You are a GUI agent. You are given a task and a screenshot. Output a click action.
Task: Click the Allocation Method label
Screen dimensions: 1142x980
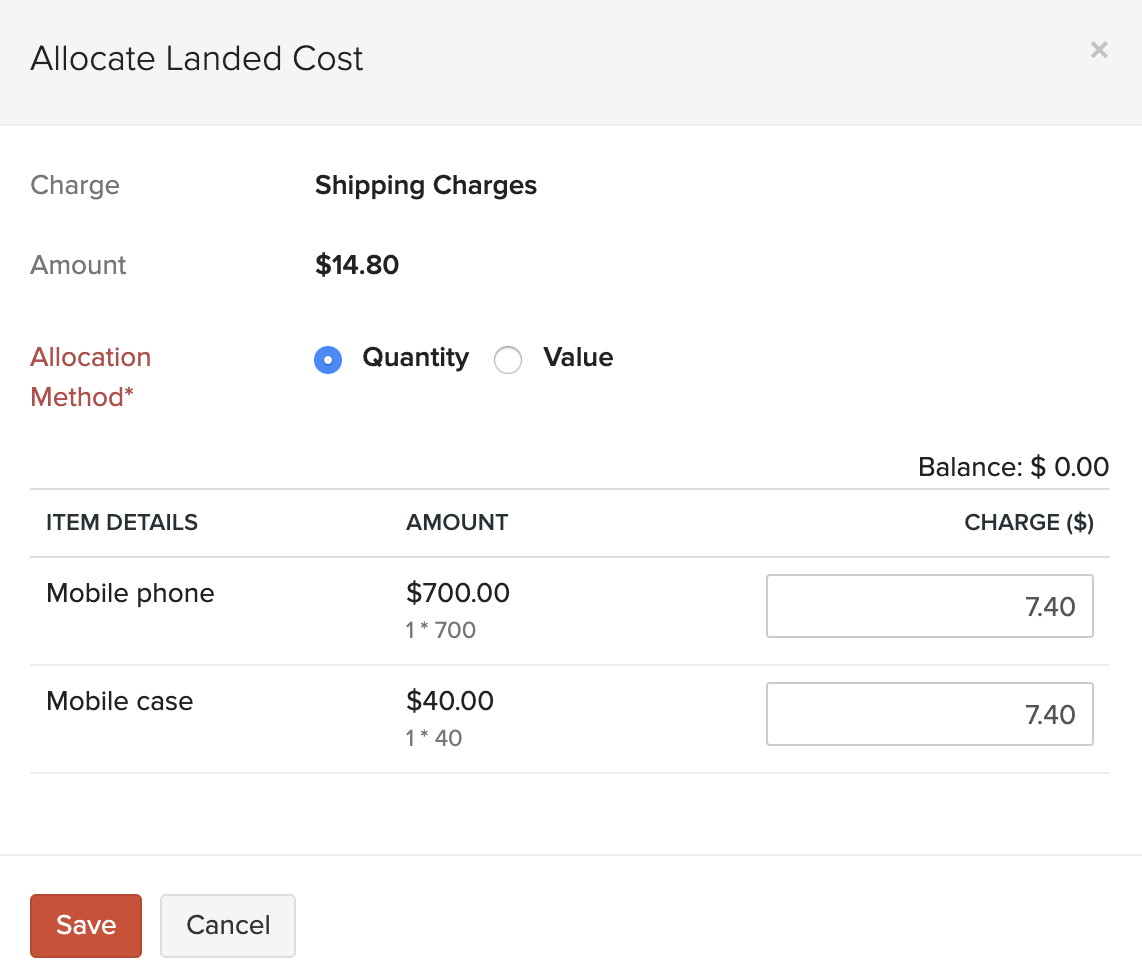(x=90, y=377)
